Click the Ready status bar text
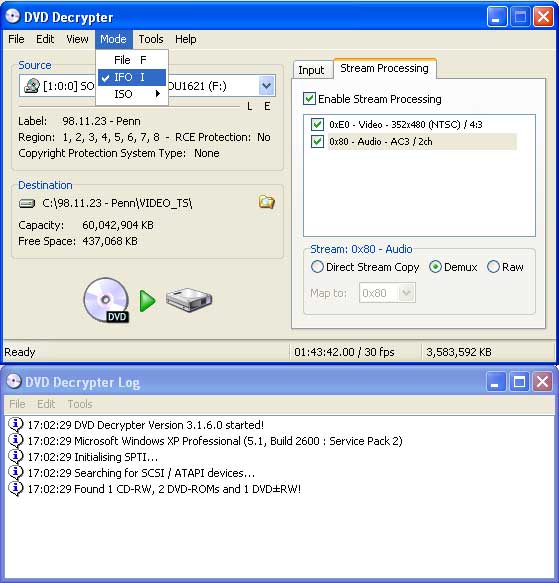The image size is (559, 583). click(x=20, y=352)
